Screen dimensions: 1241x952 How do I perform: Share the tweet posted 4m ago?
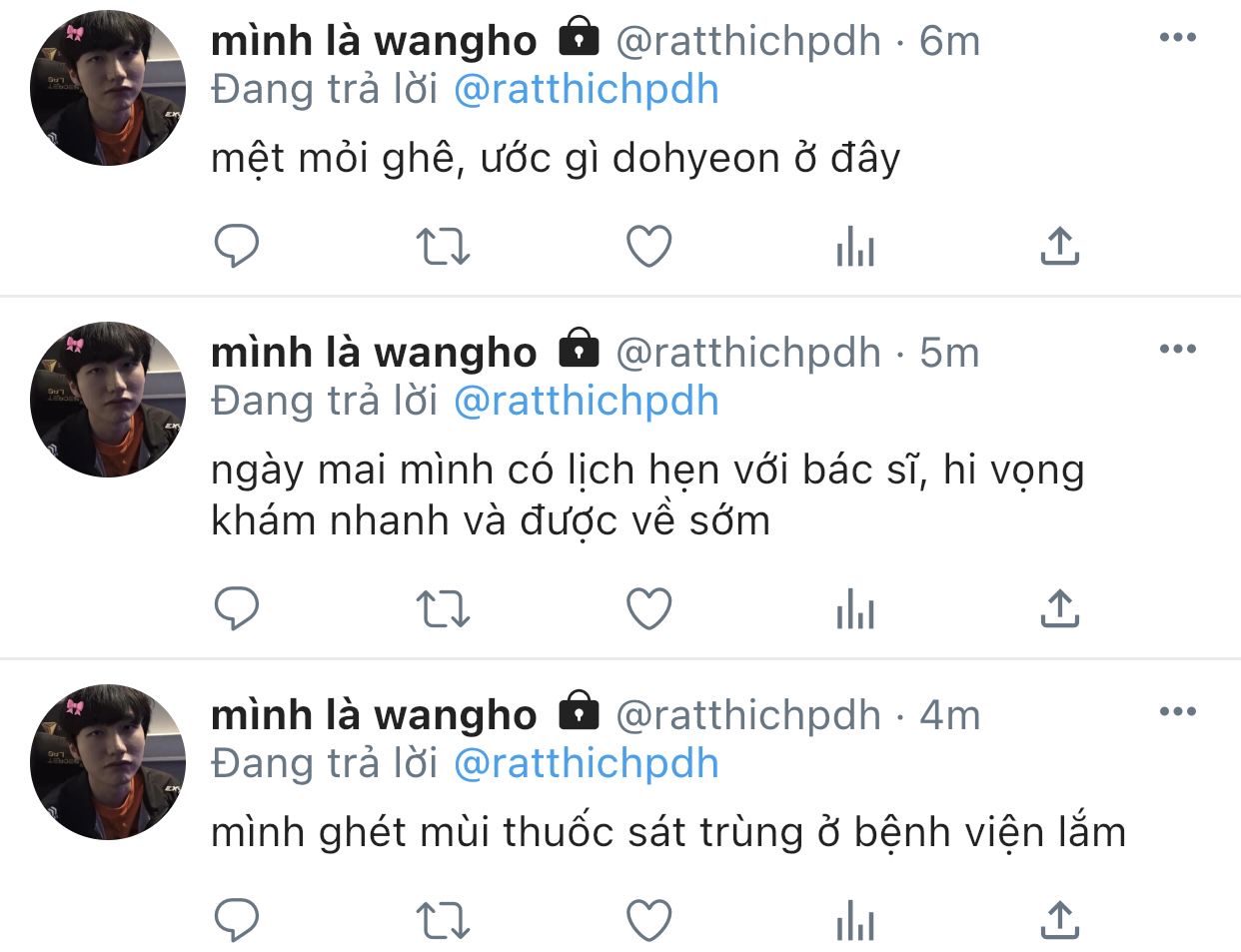point(1059,920)
